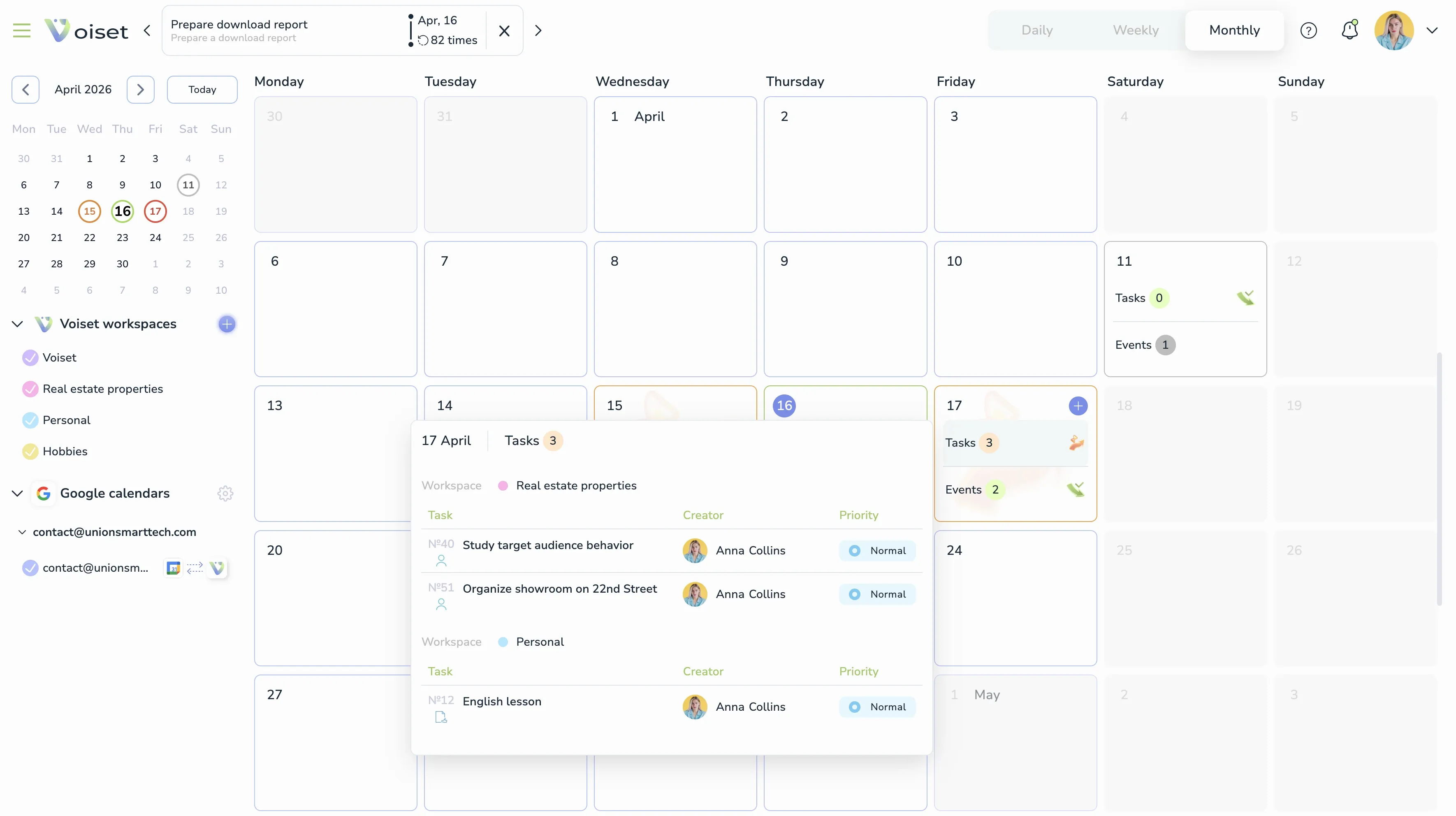Add an event on April 17 via plus icon
This screenshot has width=1456, height=816.
(1078, 406)
